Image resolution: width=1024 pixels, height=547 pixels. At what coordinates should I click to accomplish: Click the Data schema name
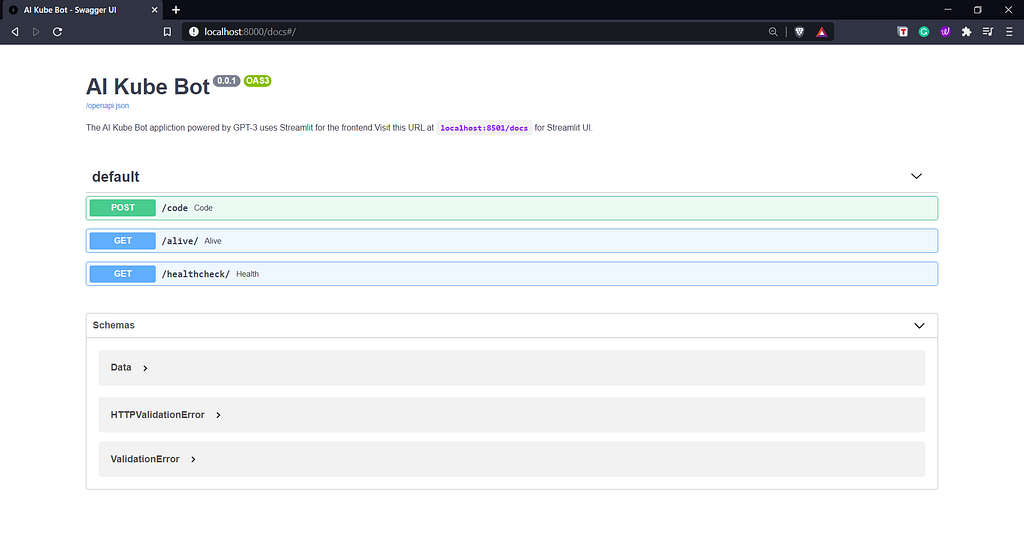tap(121, 367)
